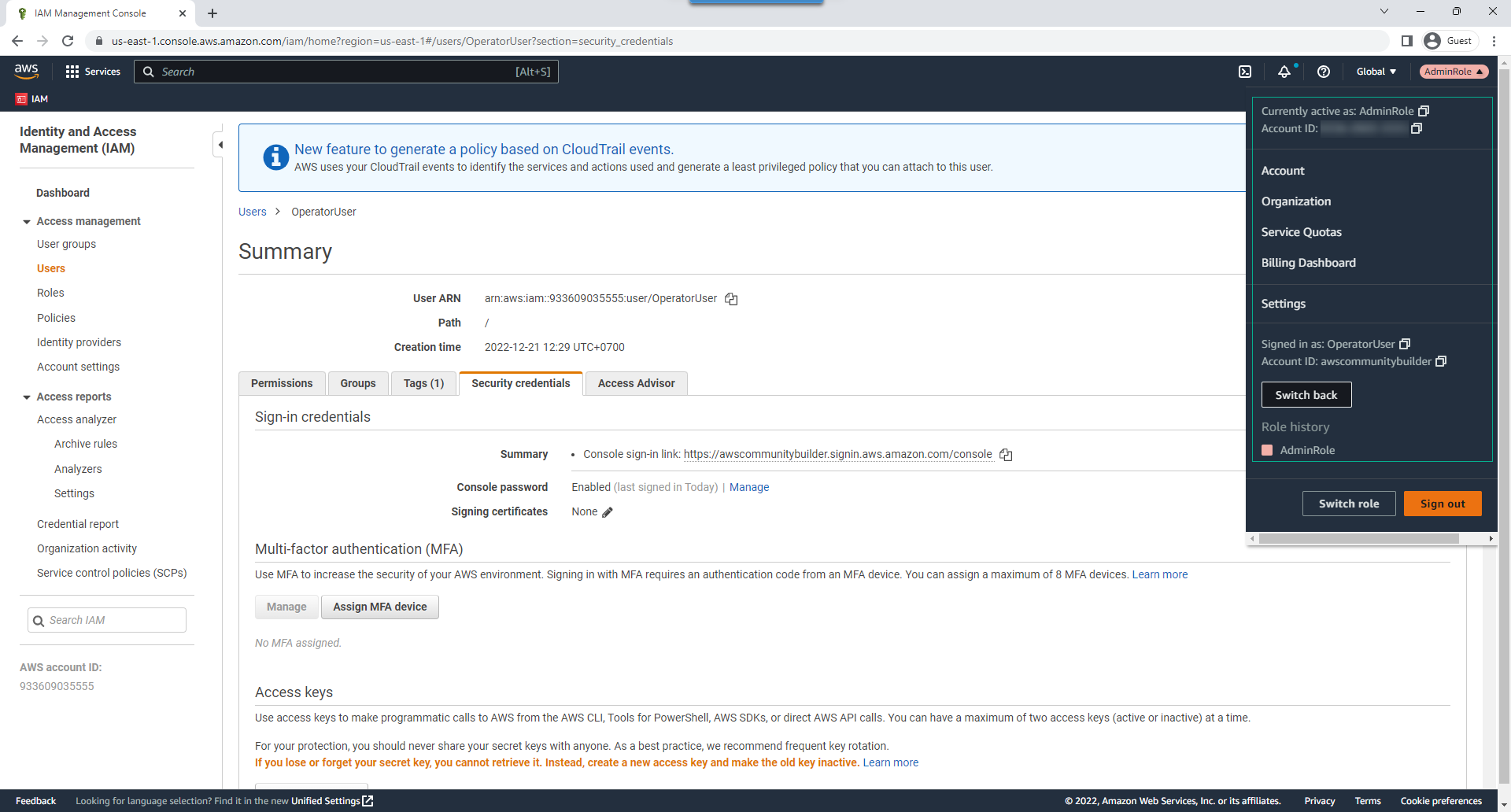Copy the active AdminRole name
This screenshot has width=1511, height=812.
point(1424,111)
